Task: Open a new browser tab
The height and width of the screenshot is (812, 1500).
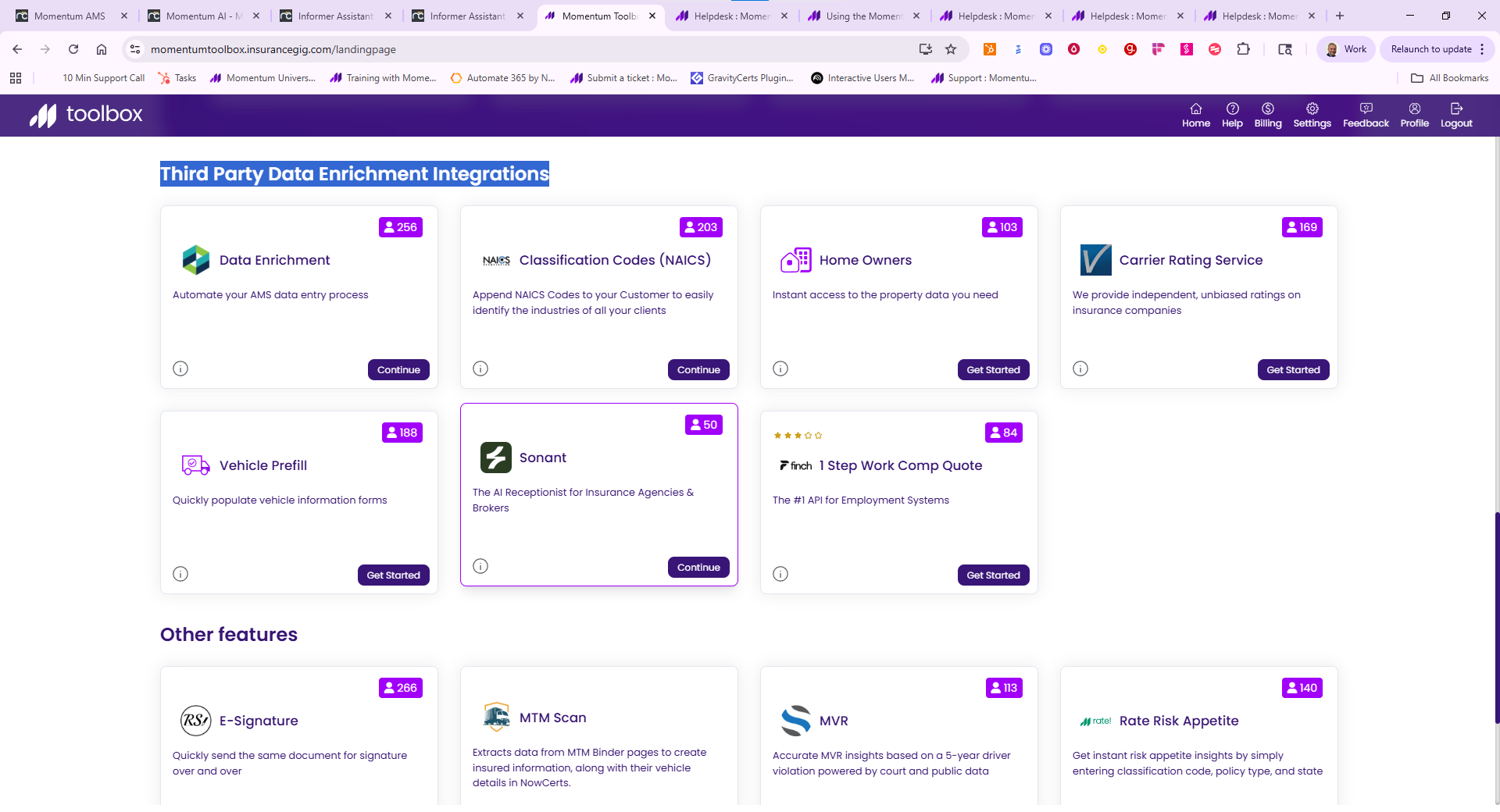Action: pyautogui.click(x=1340, y=16)
